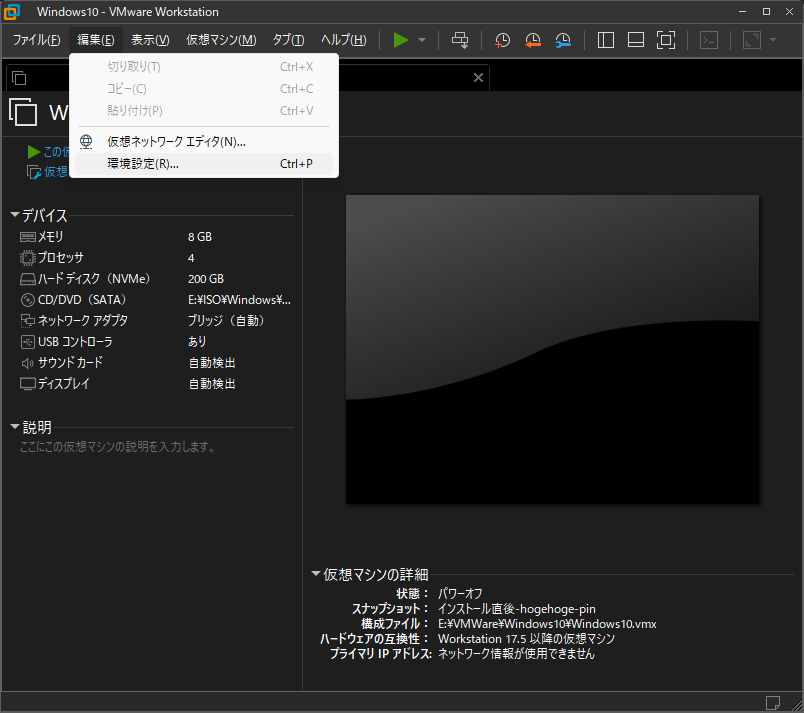
Task: Click the 8 GB memory value
Action: (200, 237)
